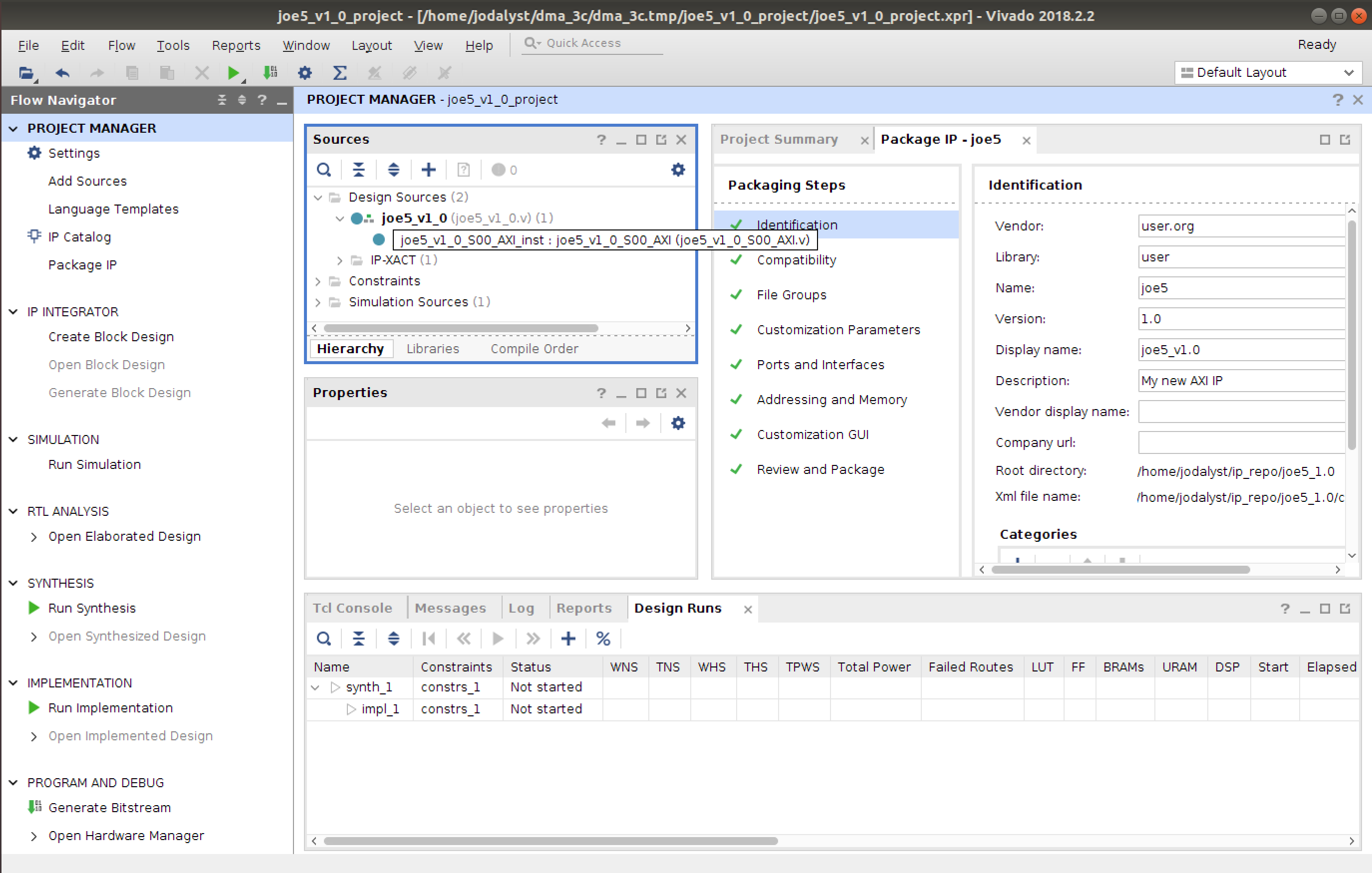
Task: Click the percent icon in Design Runs
Action: tap(603, 639)
